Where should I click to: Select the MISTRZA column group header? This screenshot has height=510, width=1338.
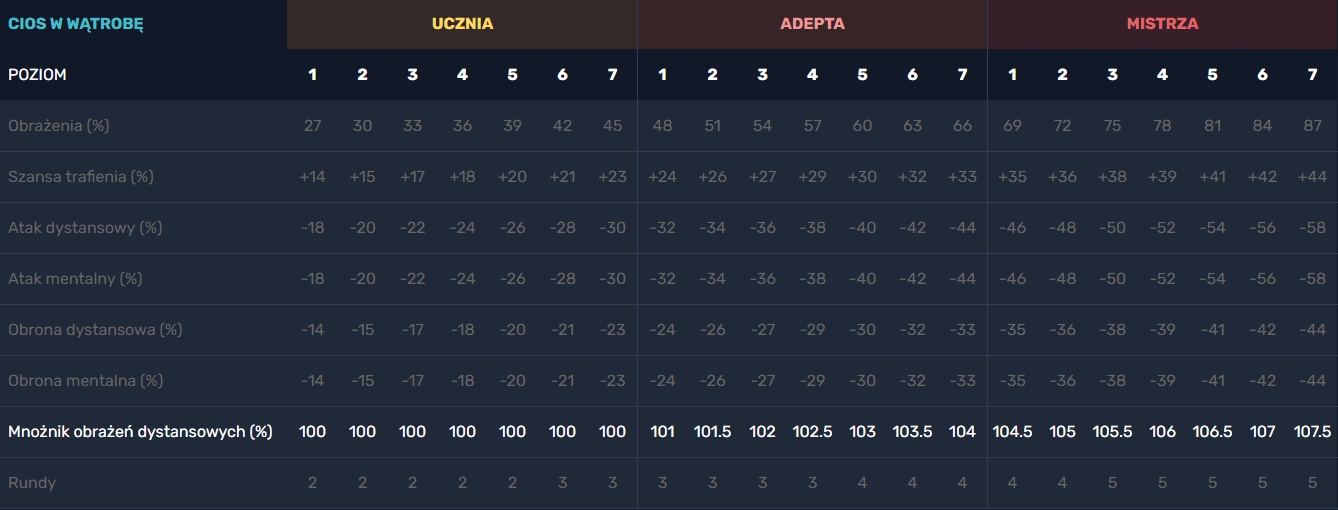1162,23
